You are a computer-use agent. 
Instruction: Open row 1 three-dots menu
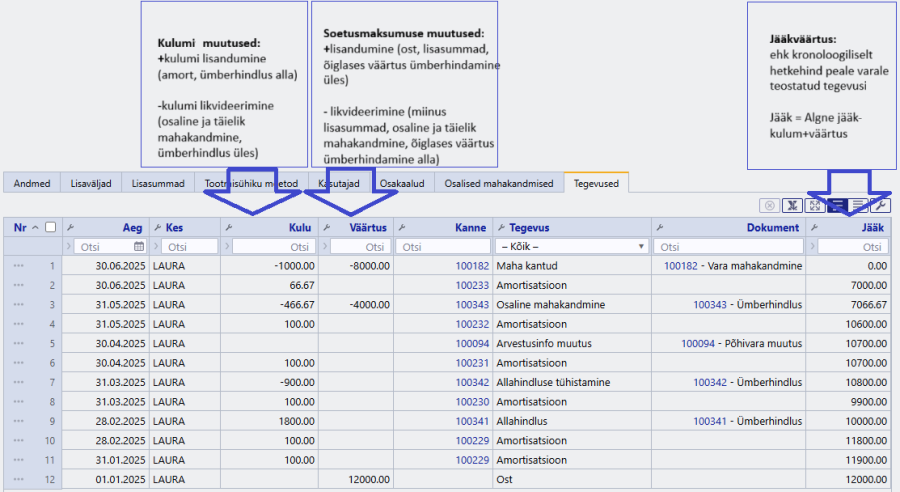18,266
